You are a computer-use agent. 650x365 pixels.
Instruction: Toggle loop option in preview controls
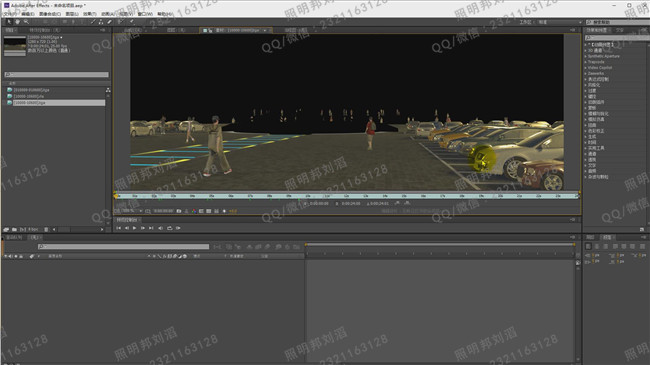pyautogui.click(x=170, y=228)
